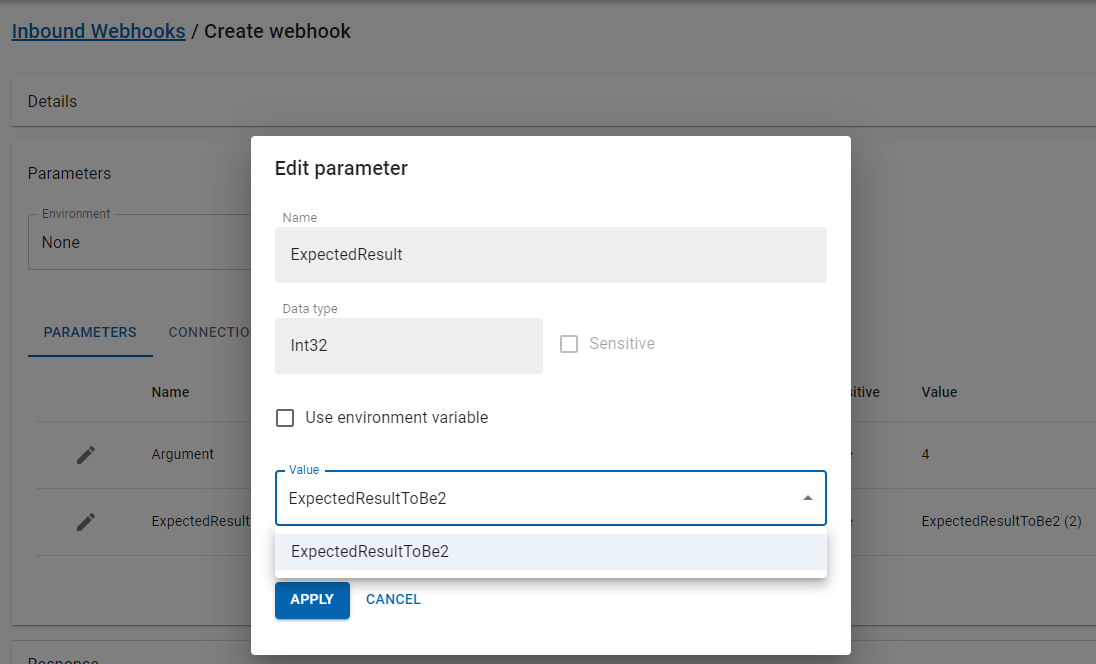1096x664 pixels.
Task: Toggle the Sensitive checkbox
Action: 569,344
